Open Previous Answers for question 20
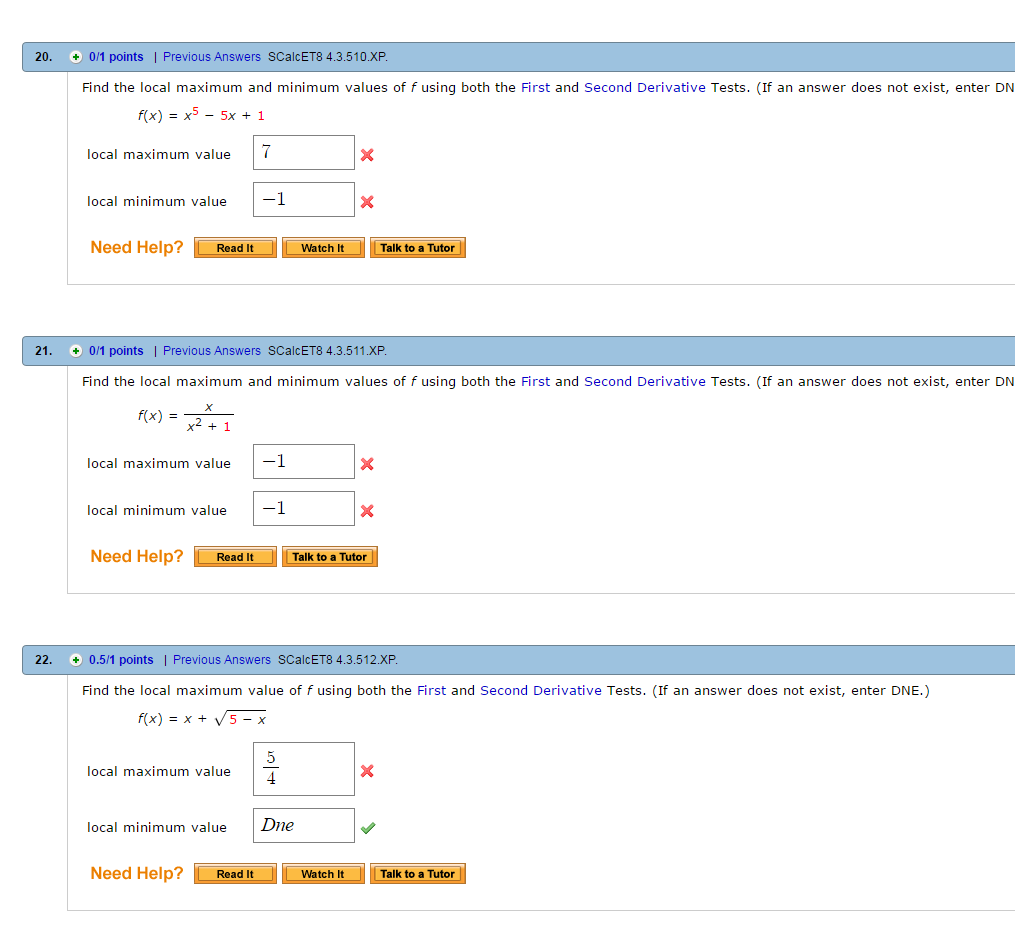This screenshot has height=931, width=1015. click(x=211, y=57)
